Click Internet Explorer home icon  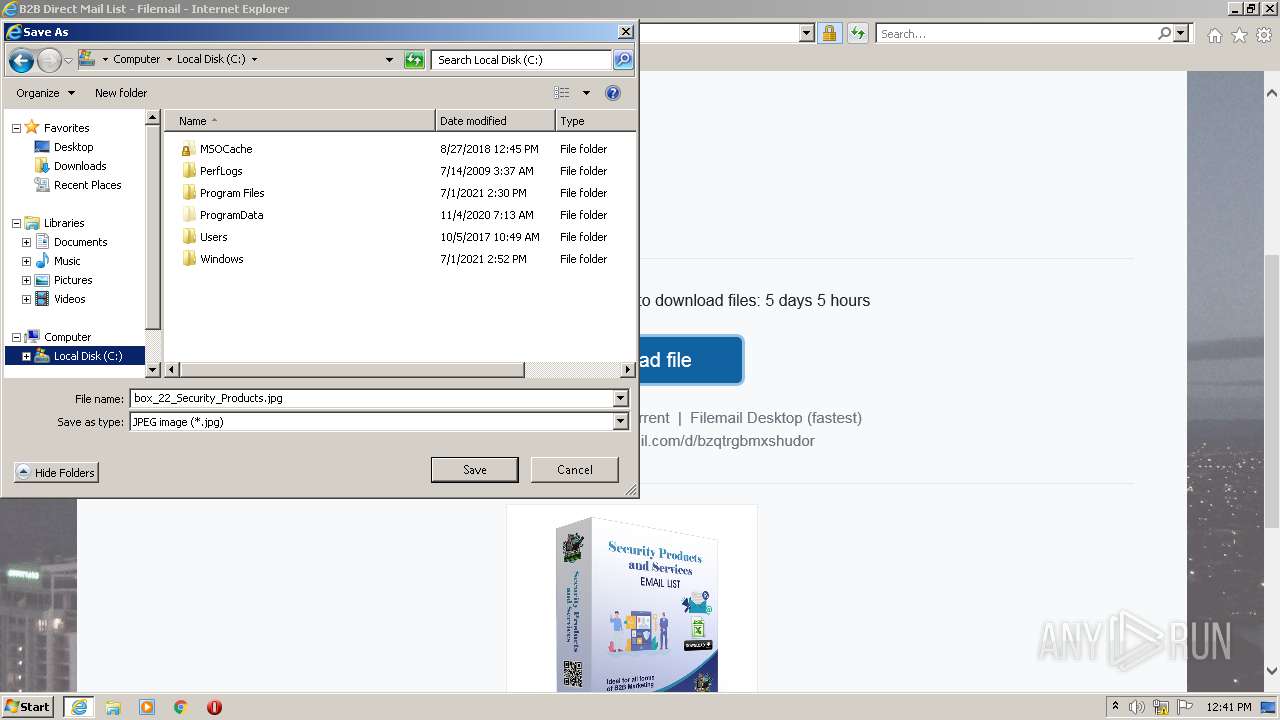pyautogui.click(x=1214, y=34)
